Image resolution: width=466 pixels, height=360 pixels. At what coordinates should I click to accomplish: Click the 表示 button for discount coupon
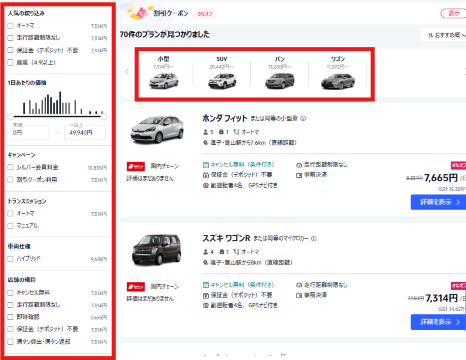pyautogui.click(x=454, y=13)
